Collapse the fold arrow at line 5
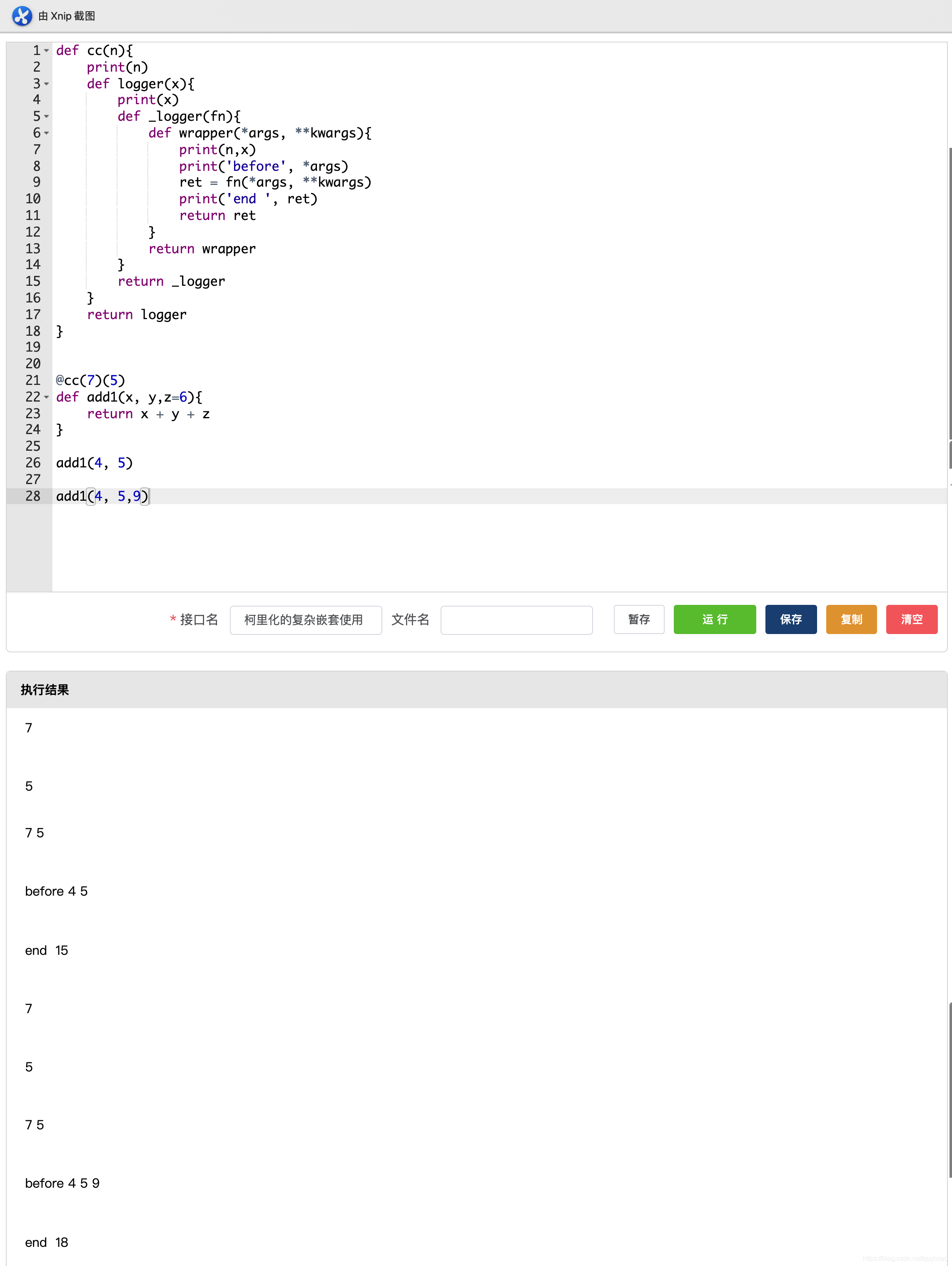952x1266 pixels. coord(47,117)
